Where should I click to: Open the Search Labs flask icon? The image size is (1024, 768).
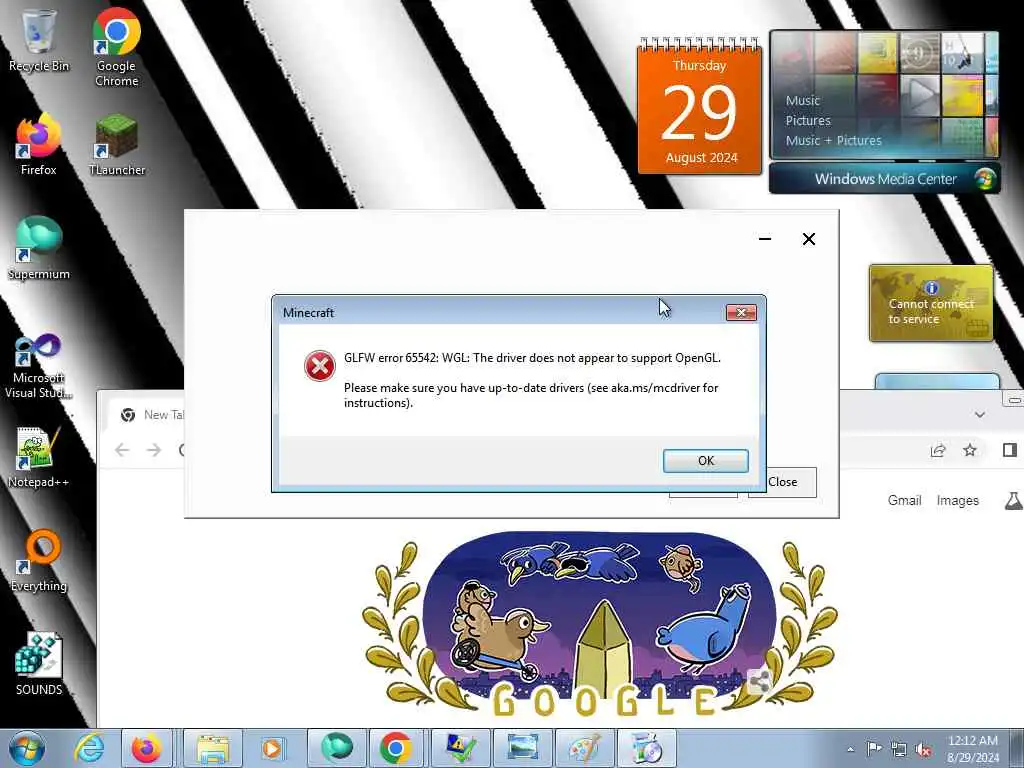1013,501
